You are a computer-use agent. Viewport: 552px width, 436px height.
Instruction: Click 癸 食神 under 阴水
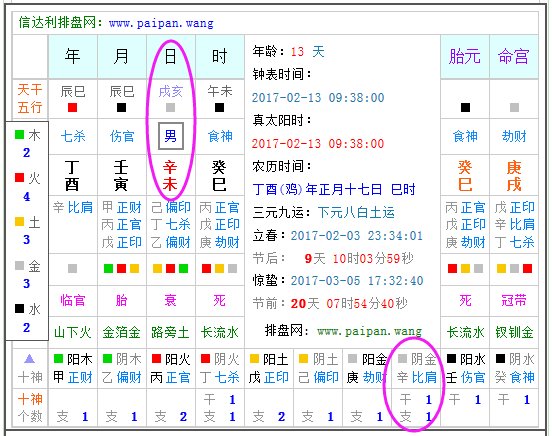pyautogui.click(x=514, y=378)
